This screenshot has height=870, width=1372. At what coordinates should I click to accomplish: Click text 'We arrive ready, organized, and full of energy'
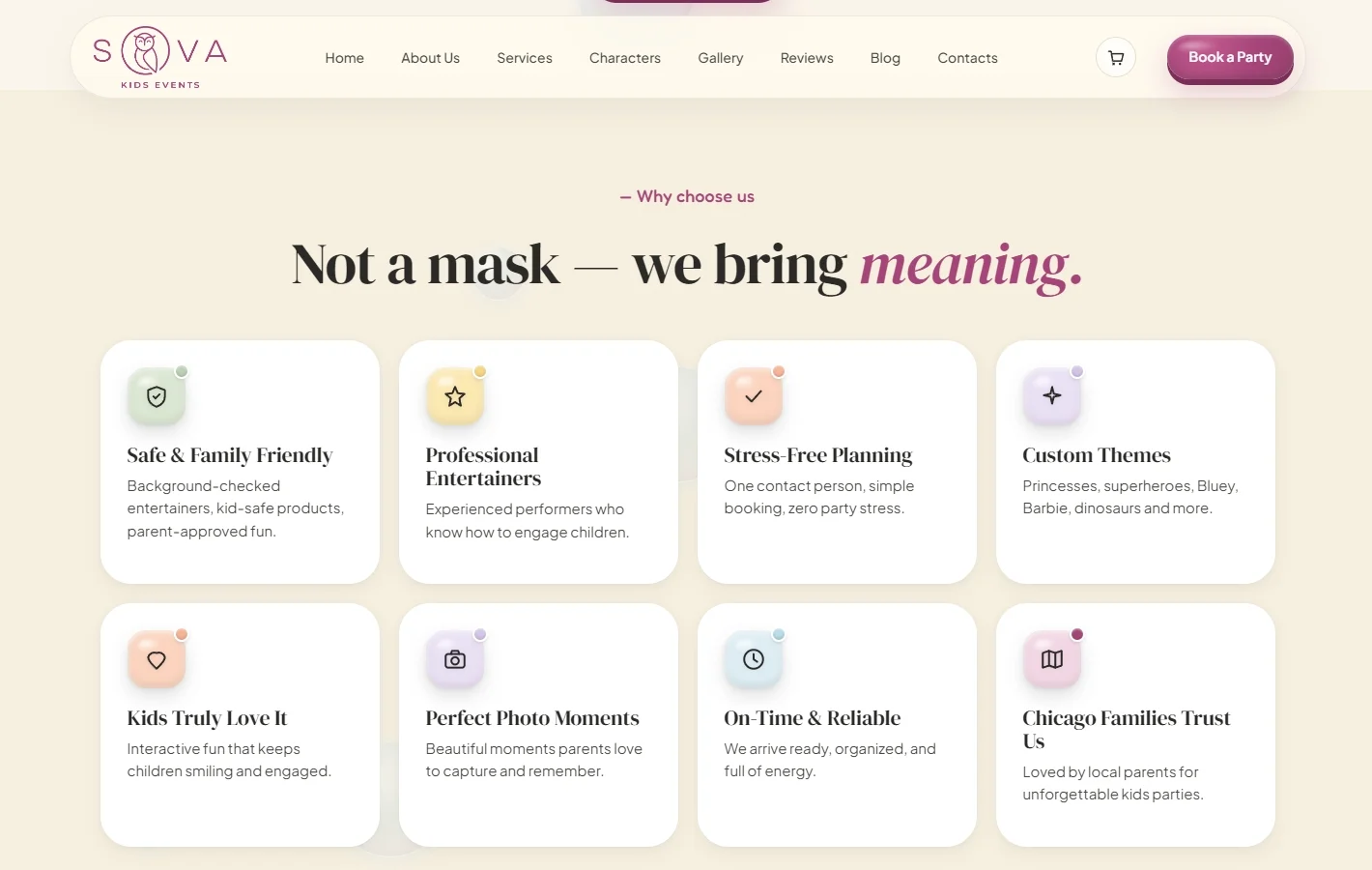(830, 760)
